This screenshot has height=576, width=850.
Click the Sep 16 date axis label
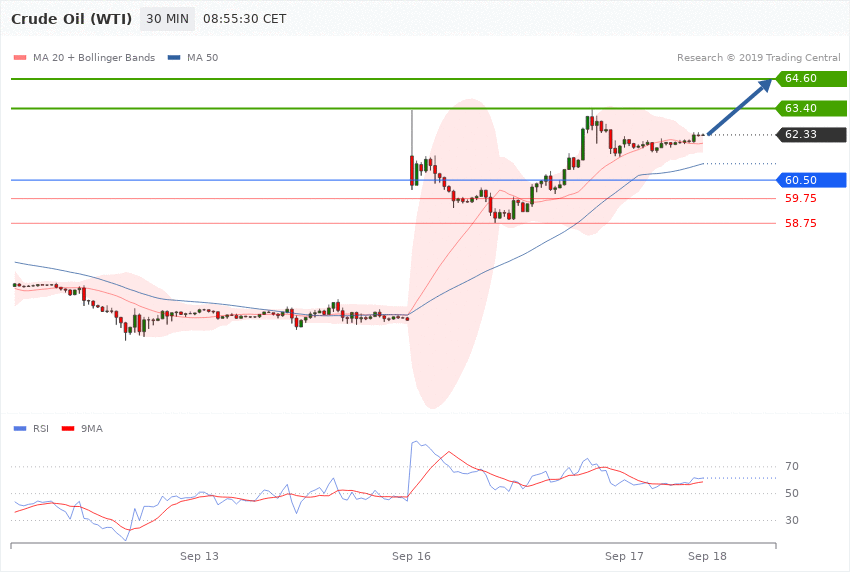(x=411, y=556)
